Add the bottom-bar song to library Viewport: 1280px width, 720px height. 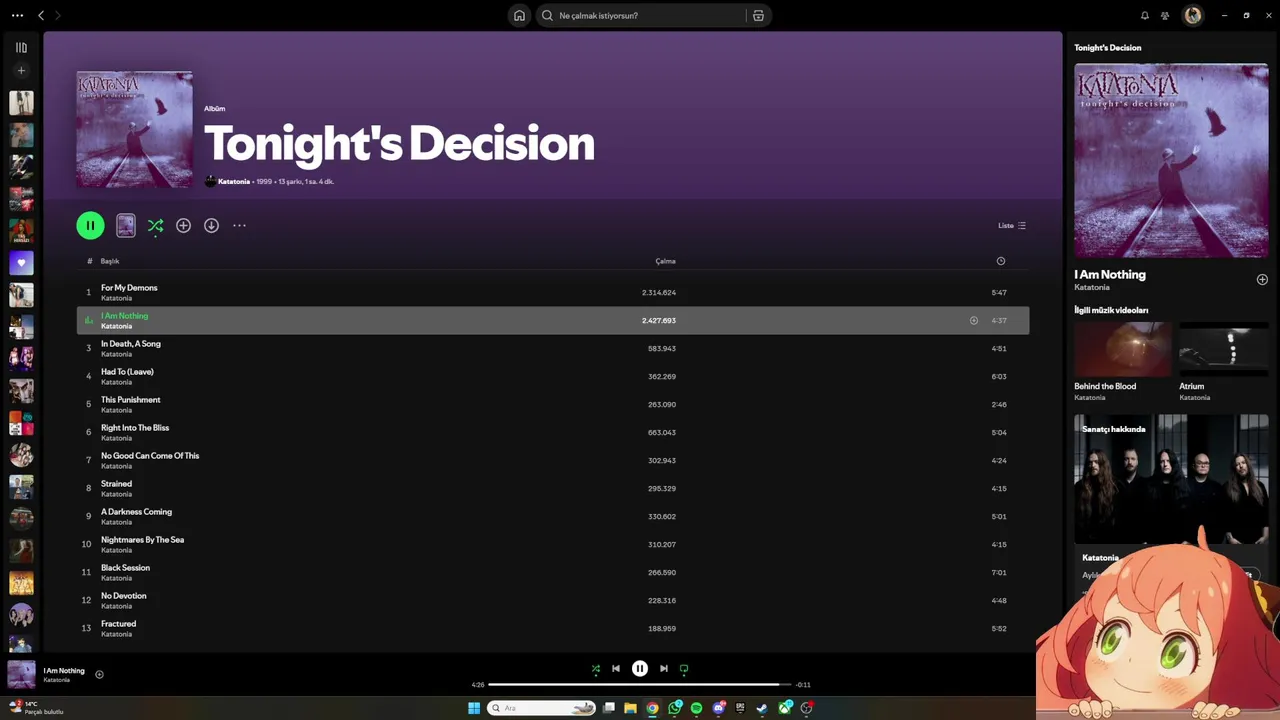pos(99,674)
